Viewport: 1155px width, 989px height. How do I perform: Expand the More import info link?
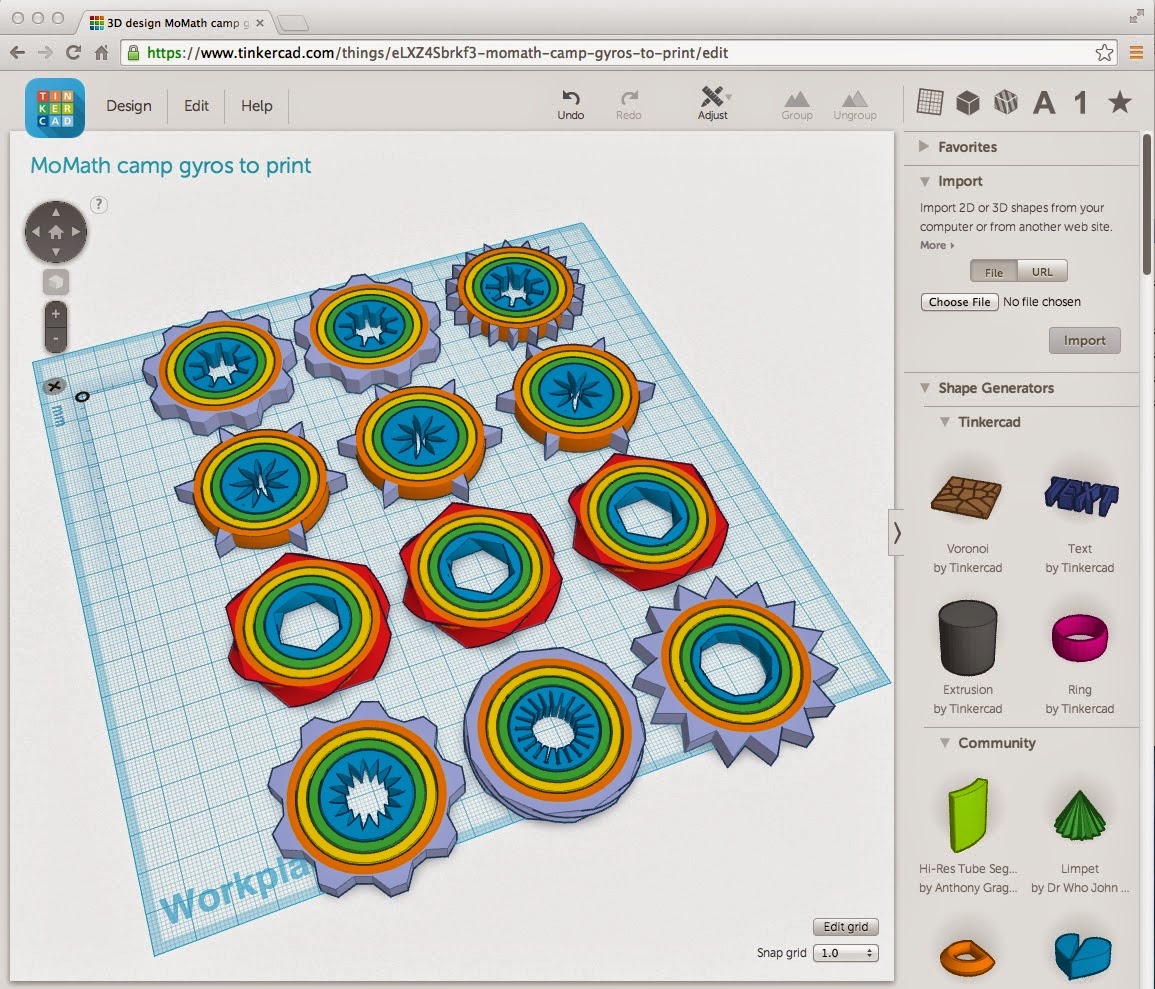coord(937,245)
